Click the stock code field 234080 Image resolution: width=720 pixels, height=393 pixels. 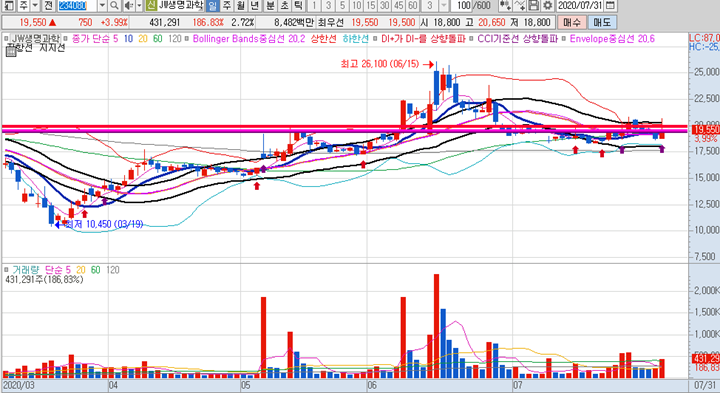77,6
